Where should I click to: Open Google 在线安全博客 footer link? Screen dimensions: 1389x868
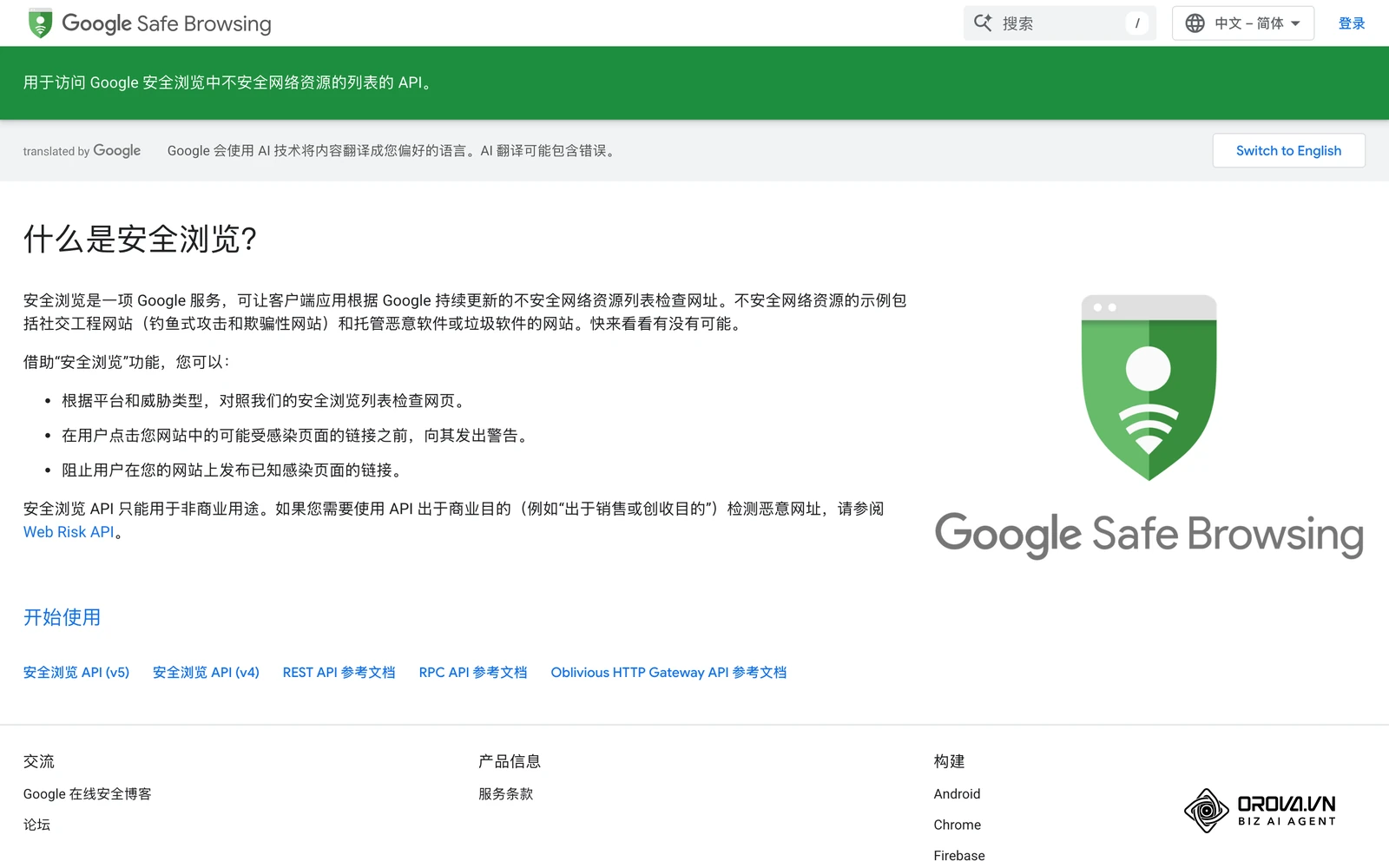pyautogui.click(x=87, y=794)
